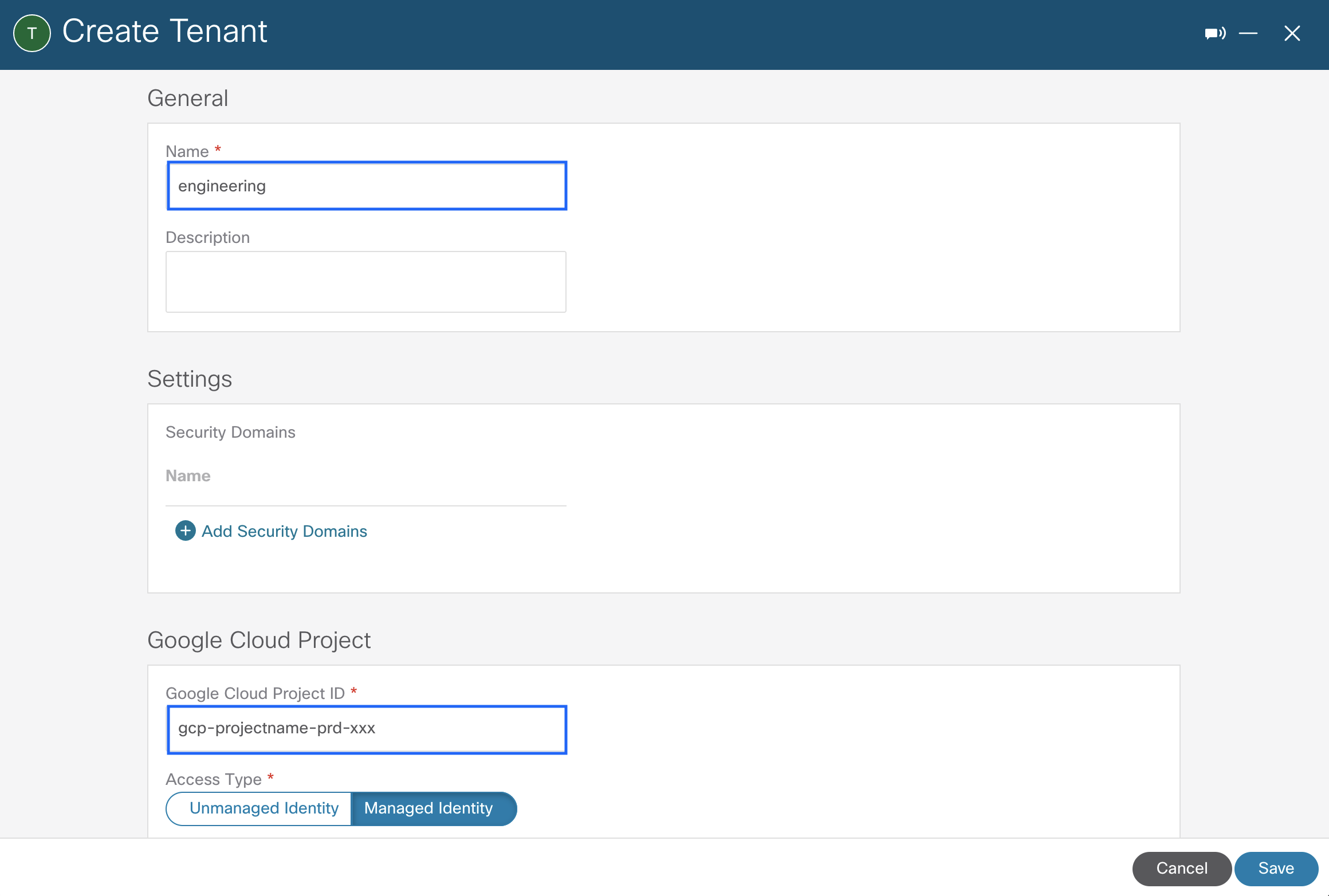
Task: Select Managed Identity access type
Action: (429, 808)
